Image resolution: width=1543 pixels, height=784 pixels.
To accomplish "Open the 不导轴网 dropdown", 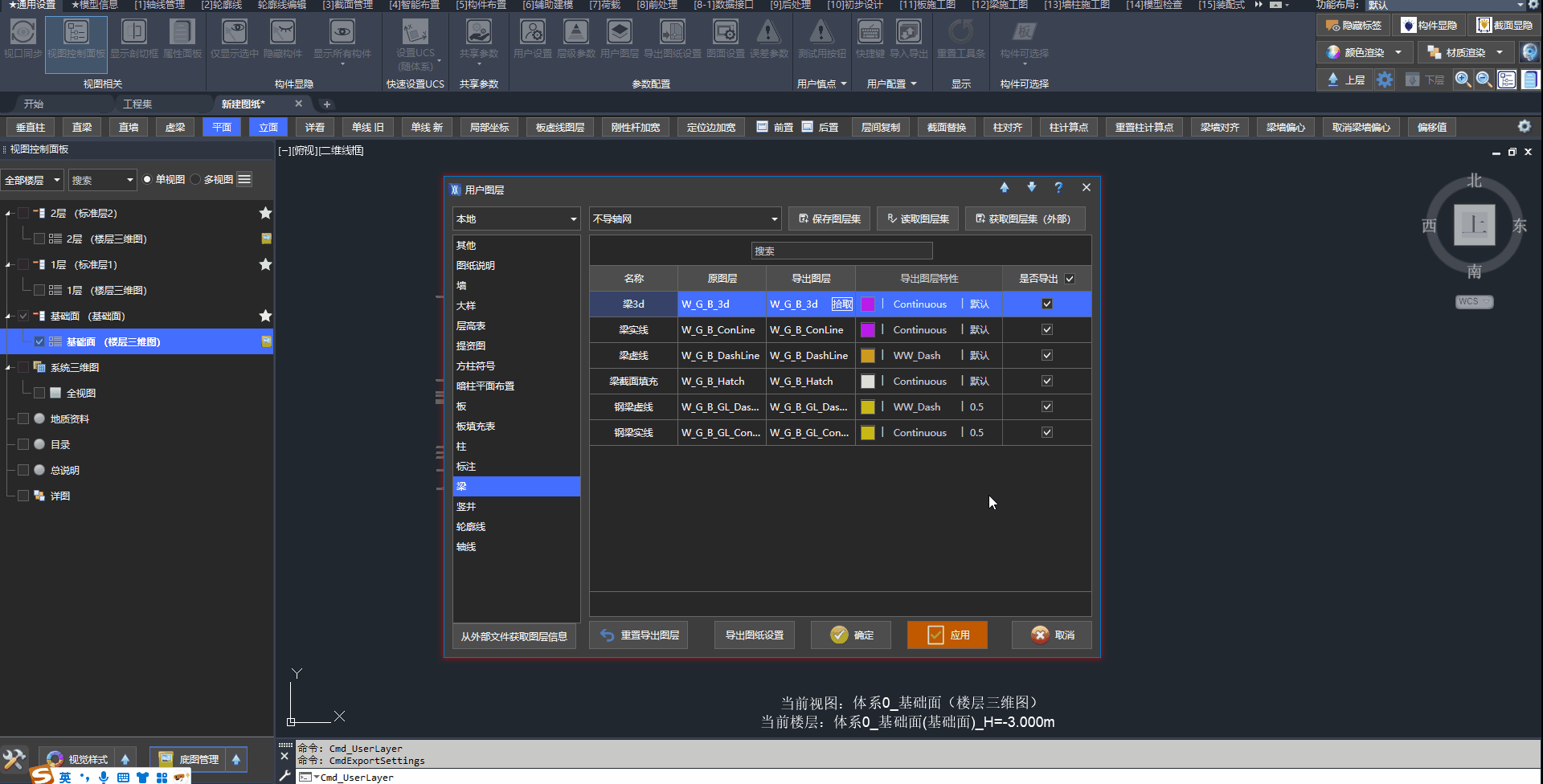I will click(685, 219).
